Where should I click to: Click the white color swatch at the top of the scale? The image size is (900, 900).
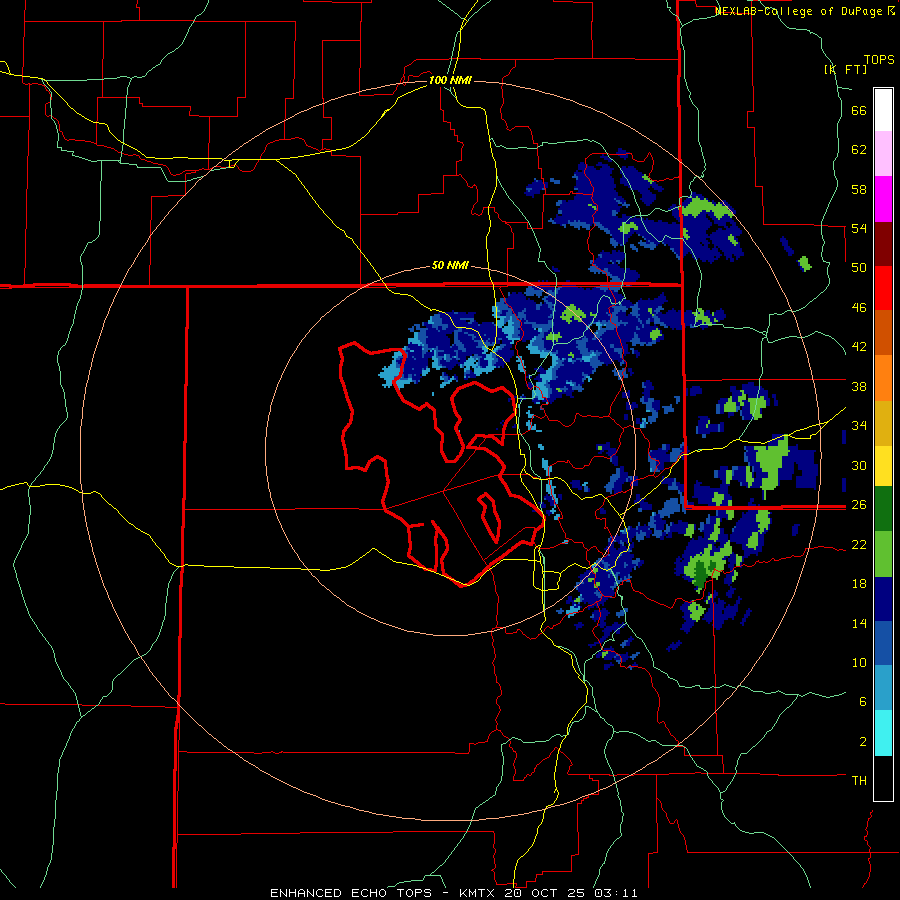pyautogui.click(x=883, y=110)
